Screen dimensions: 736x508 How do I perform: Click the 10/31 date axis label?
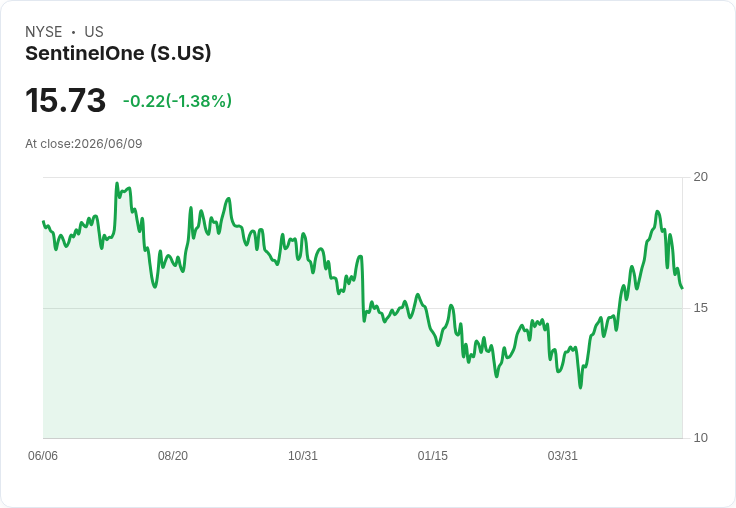[303, 455]
